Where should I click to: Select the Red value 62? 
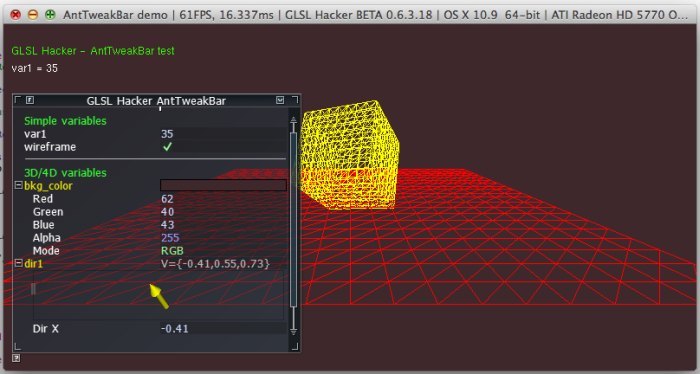point(167,199)
